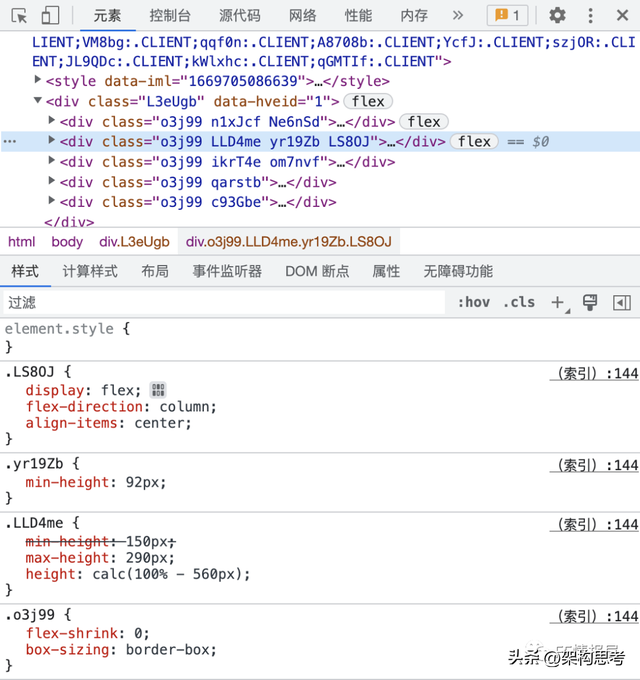Switch to the 样式 subtab
Viewport: 640px width, 680px height.
click(x=25, y=271)
